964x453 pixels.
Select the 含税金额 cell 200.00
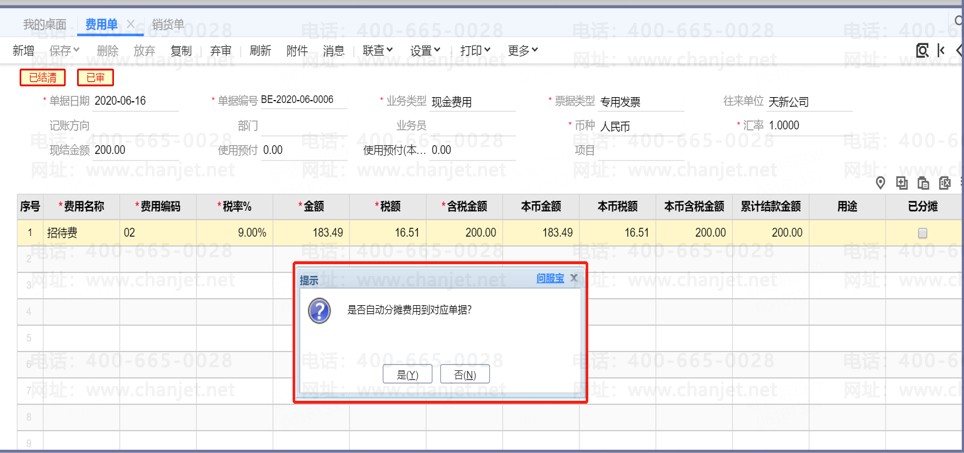464,233
